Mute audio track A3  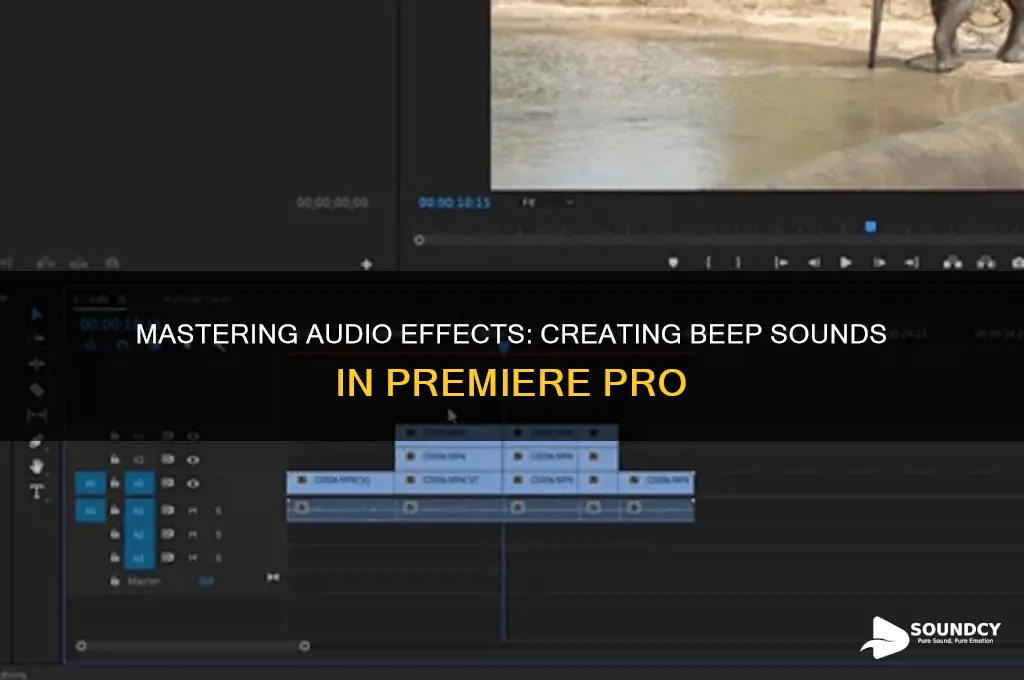(193, 558)
